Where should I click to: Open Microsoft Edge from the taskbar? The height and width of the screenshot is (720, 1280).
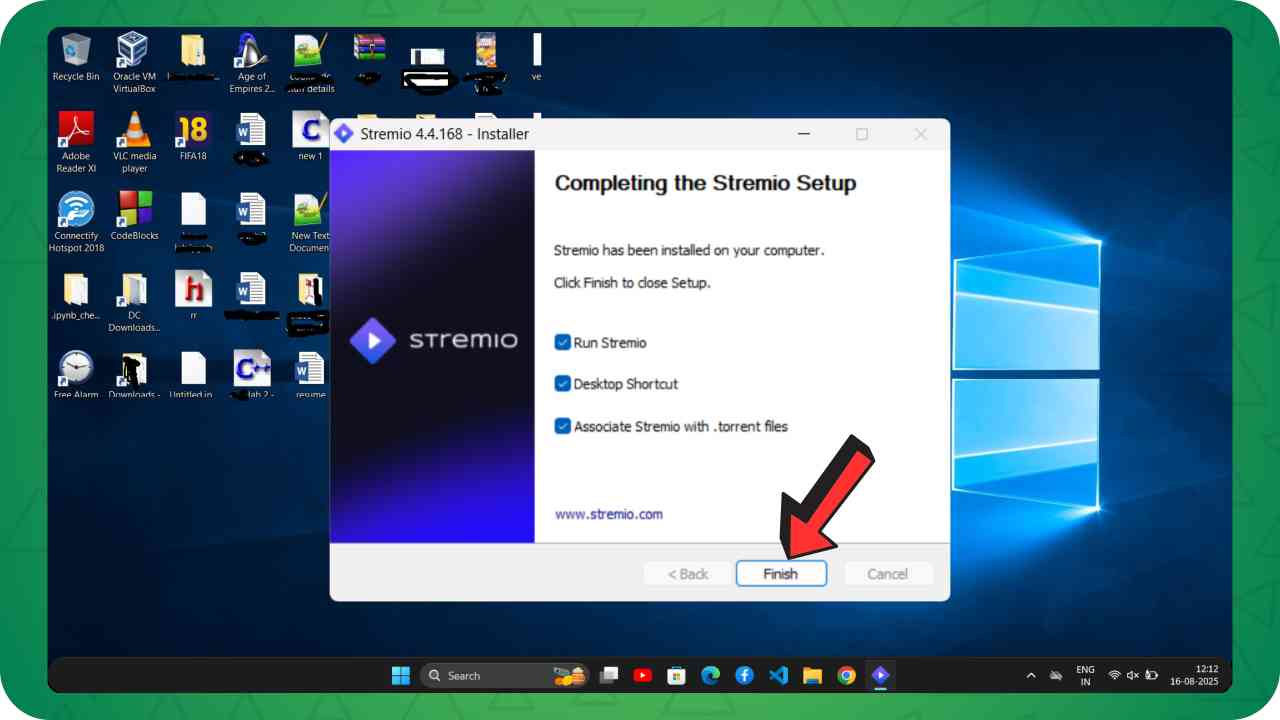point(710,676)
